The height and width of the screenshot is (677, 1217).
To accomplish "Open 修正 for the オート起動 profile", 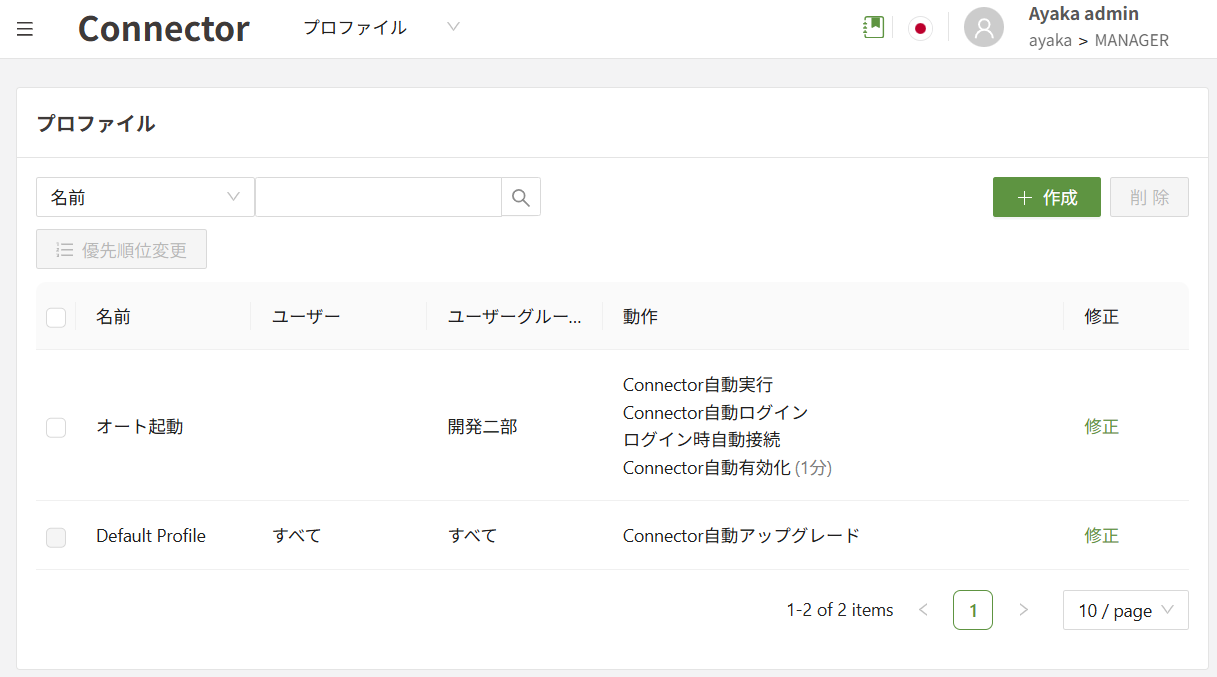I will (x=1101, y=427).
